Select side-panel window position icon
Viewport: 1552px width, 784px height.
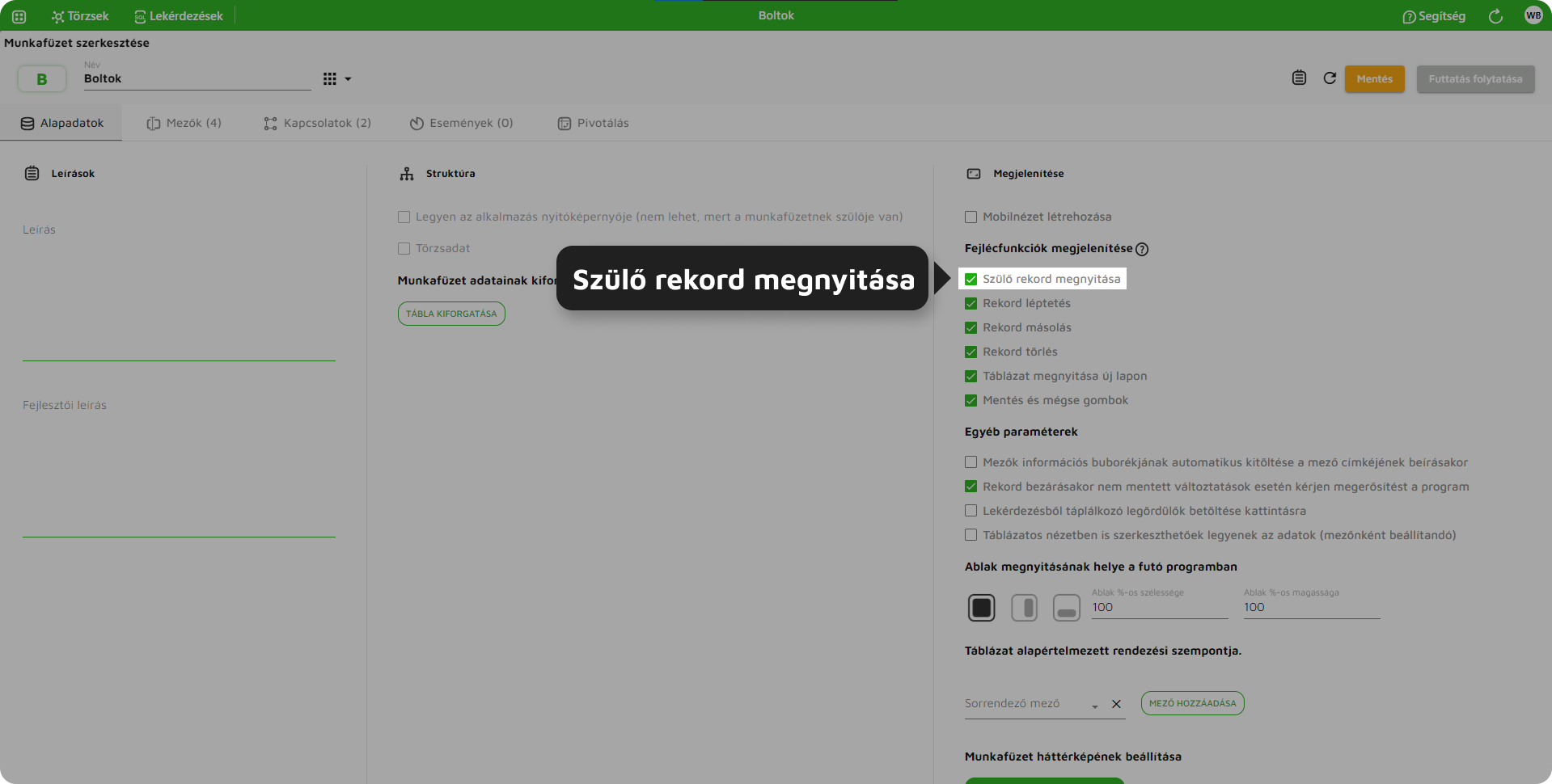[x=1024, y=608]
